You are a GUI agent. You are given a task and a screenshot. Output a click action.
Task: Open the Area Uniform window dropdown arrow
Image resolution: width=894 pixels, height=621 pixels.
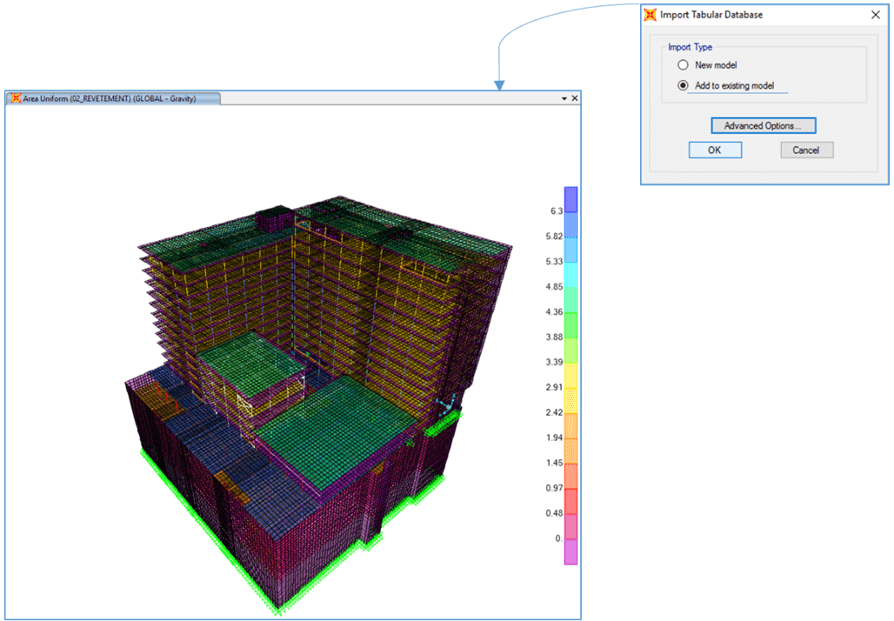pyautogui.click(x=563, y=98)
